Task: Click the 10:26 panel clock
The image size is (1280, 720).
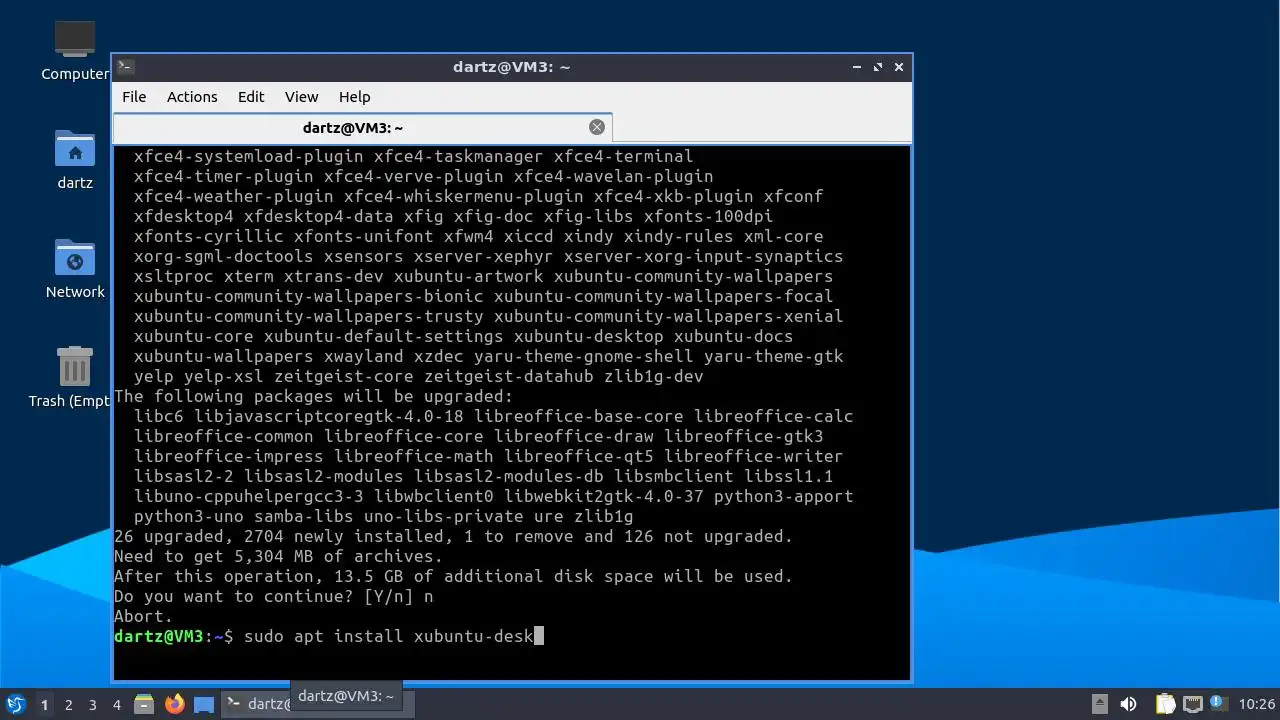Action: (1256, 704)
